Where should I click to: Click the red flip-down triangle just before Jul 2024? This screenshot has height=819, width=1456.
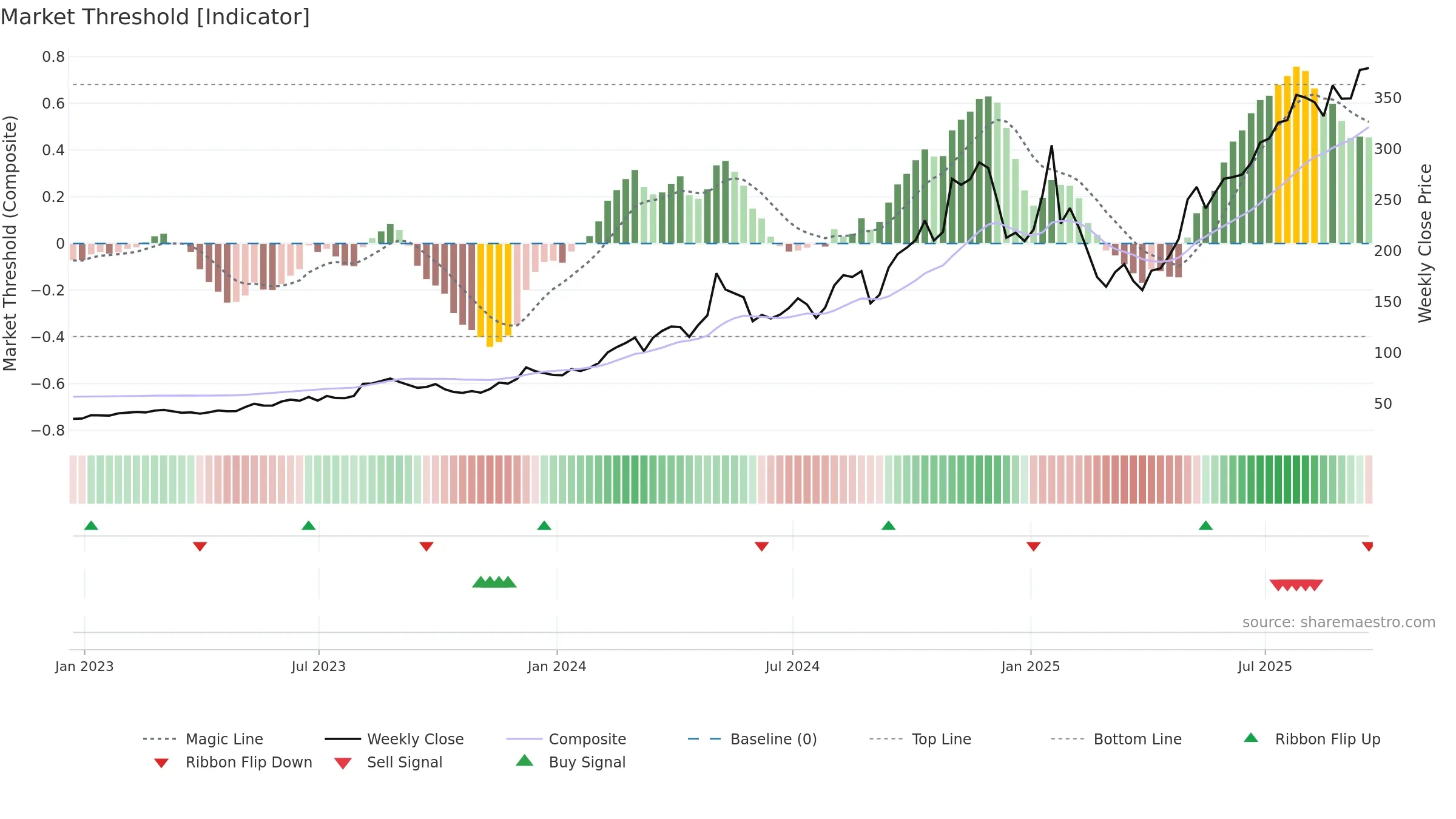761,547
